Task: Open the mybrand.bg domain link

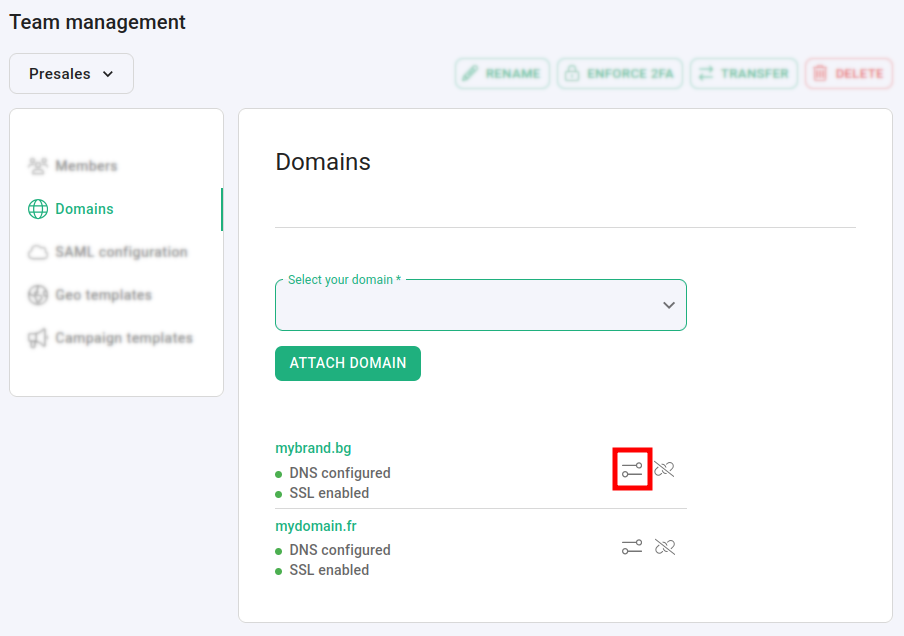Action: [x=313, y=448]
